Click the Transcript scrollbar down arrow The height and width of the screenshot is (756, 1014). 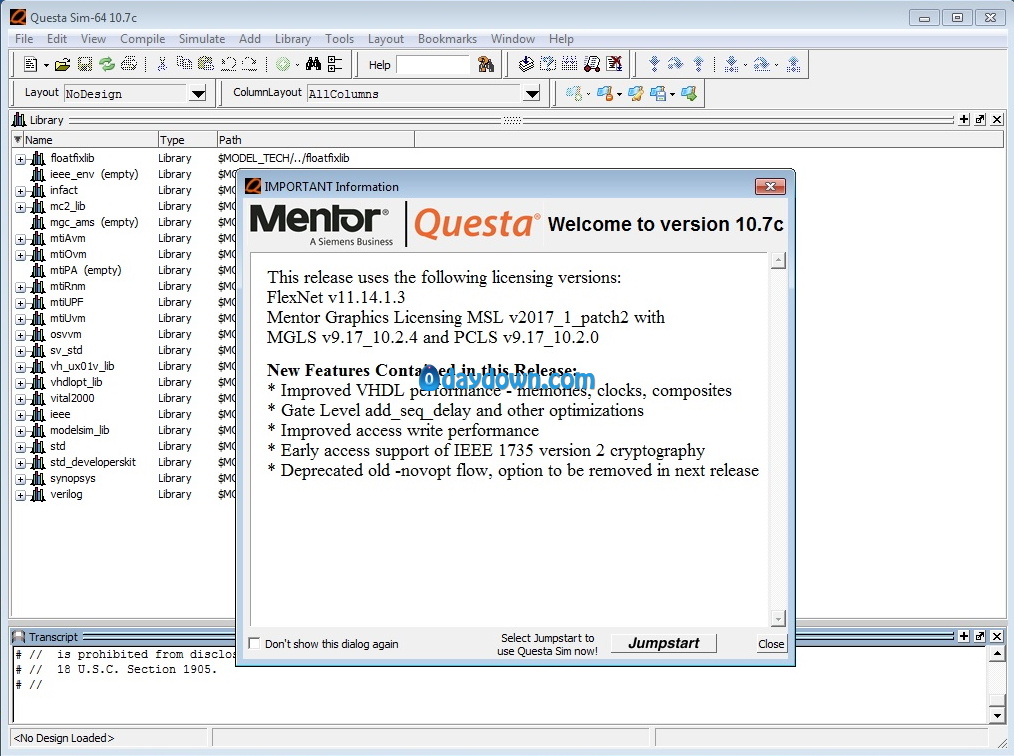point(997,715)
